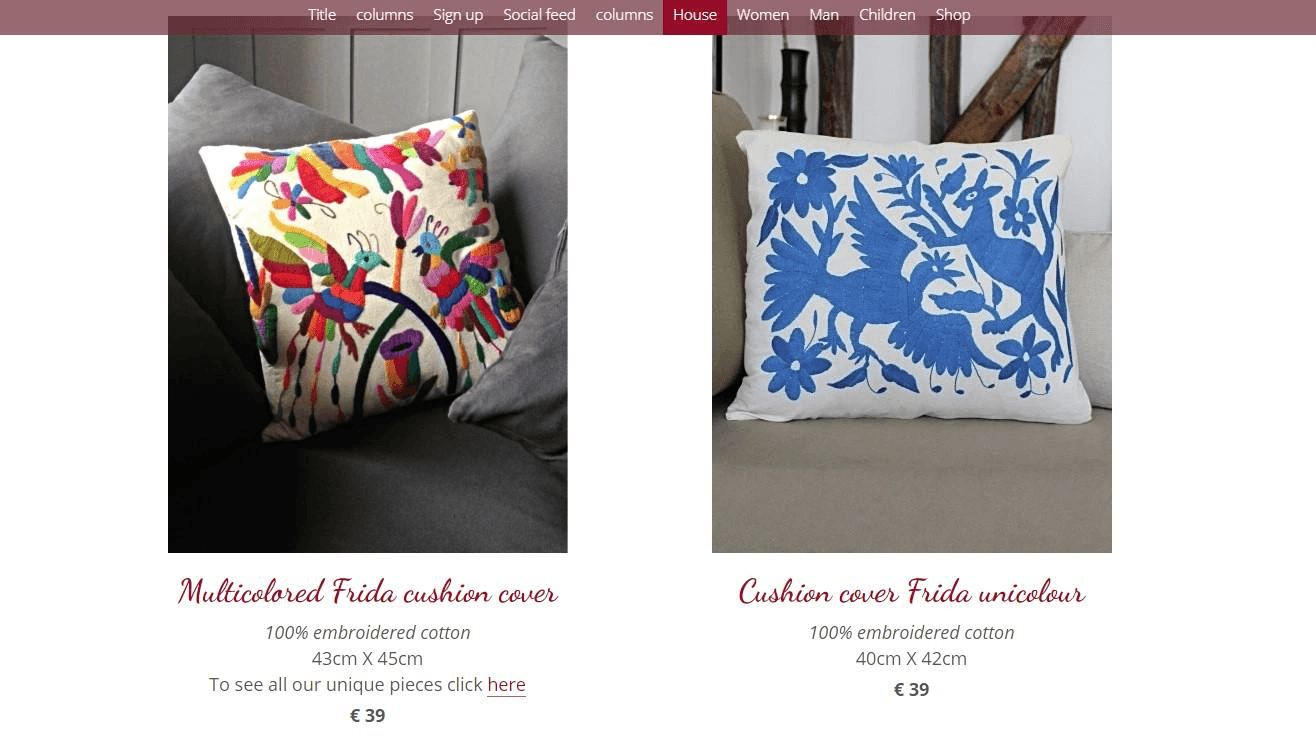Click the blue embroidered cushion photo
Viewport: 1316px width, 753px height.
912,285
